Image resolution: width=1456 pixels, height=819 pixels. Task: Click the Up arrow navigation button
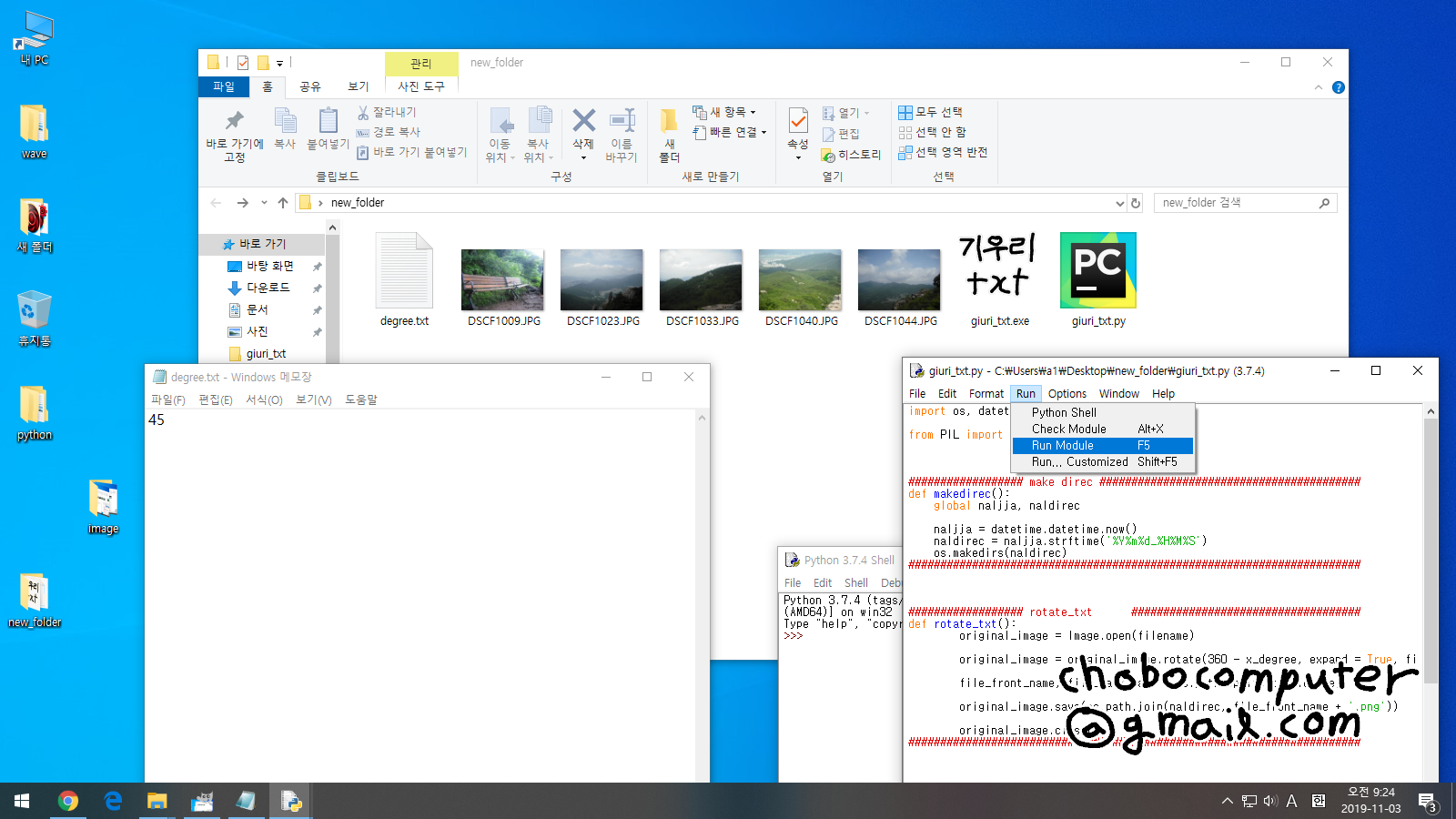point(283,203)
